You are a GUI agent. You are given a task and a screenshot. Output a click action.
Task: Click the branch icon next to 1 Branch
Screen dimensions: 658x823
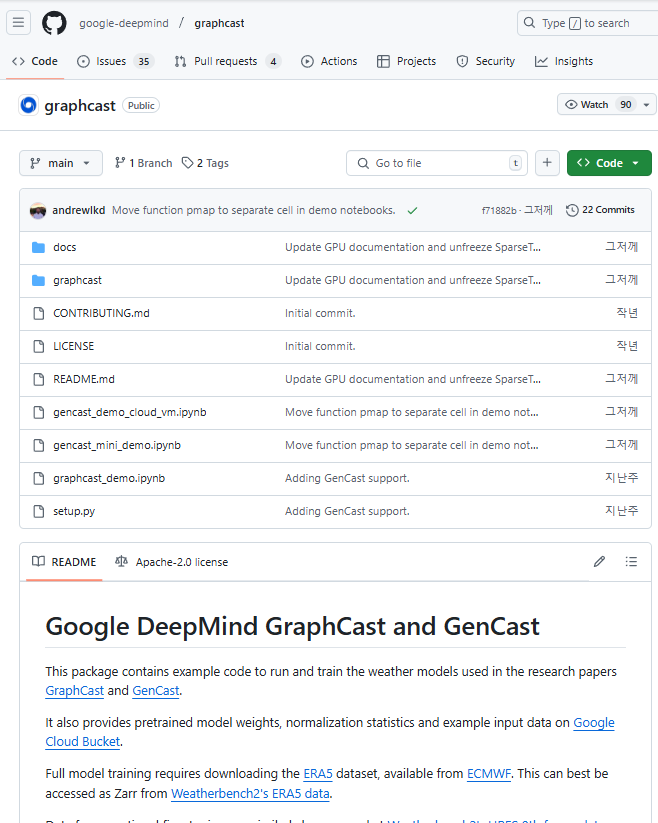(x=120, y=163)
